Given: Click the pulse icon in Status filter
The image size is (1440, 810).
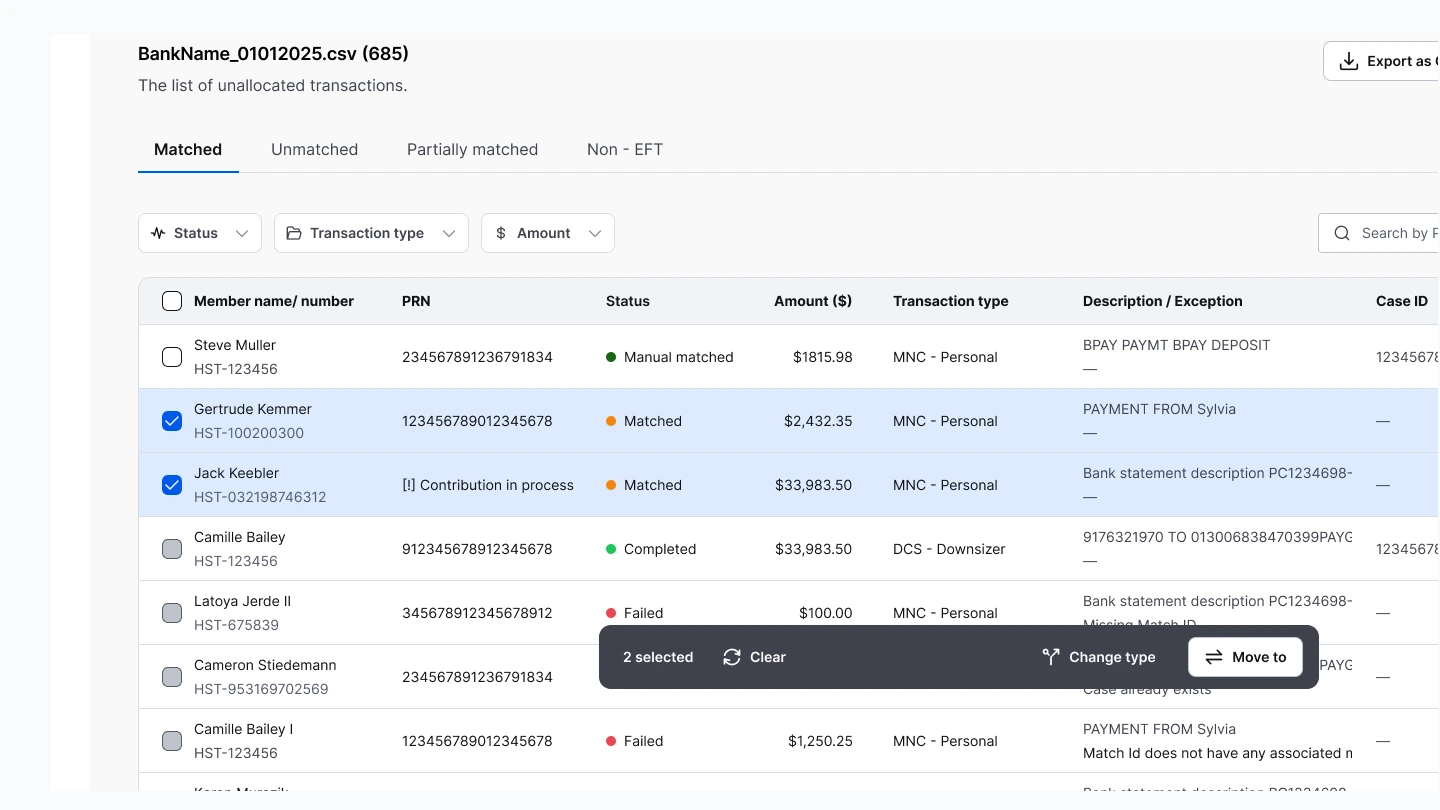Looking at the screenshot, I should [158, 233].
